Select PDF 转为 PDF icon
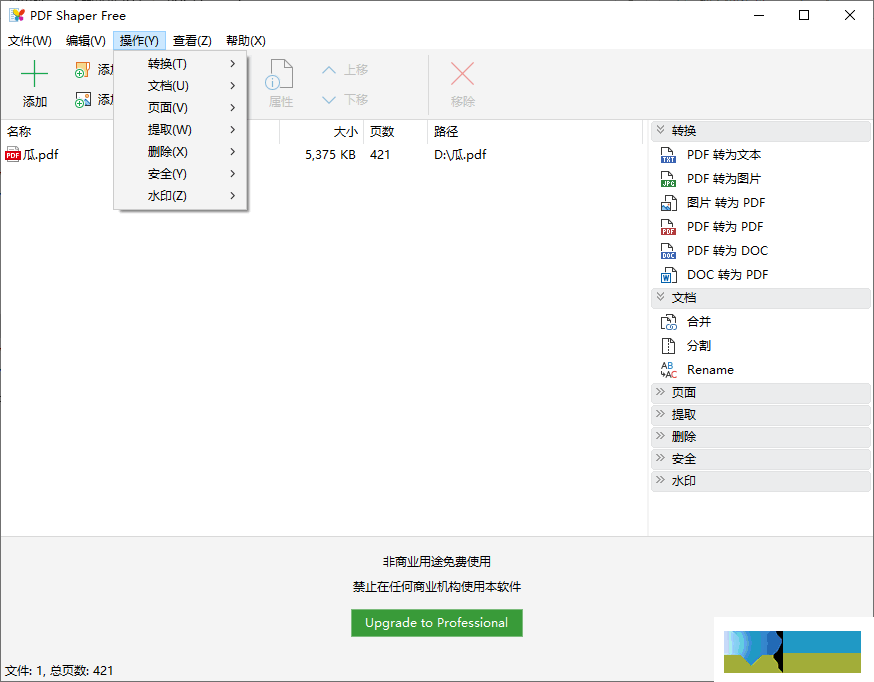Screen dimensions: 874x682 click(668, 227)
